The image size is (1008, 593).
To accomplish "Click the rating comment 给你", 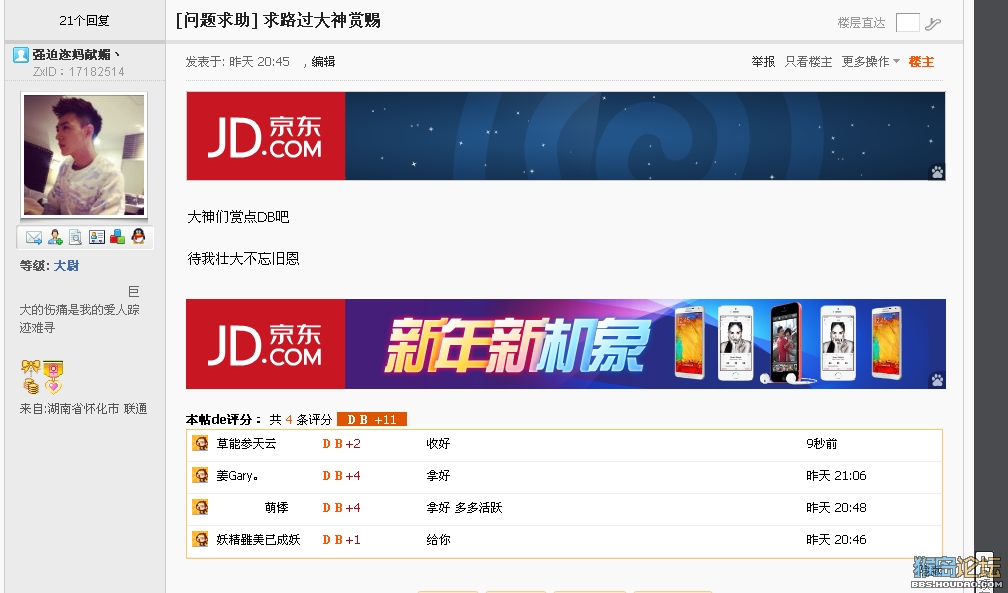I will (x=438, y=540).
